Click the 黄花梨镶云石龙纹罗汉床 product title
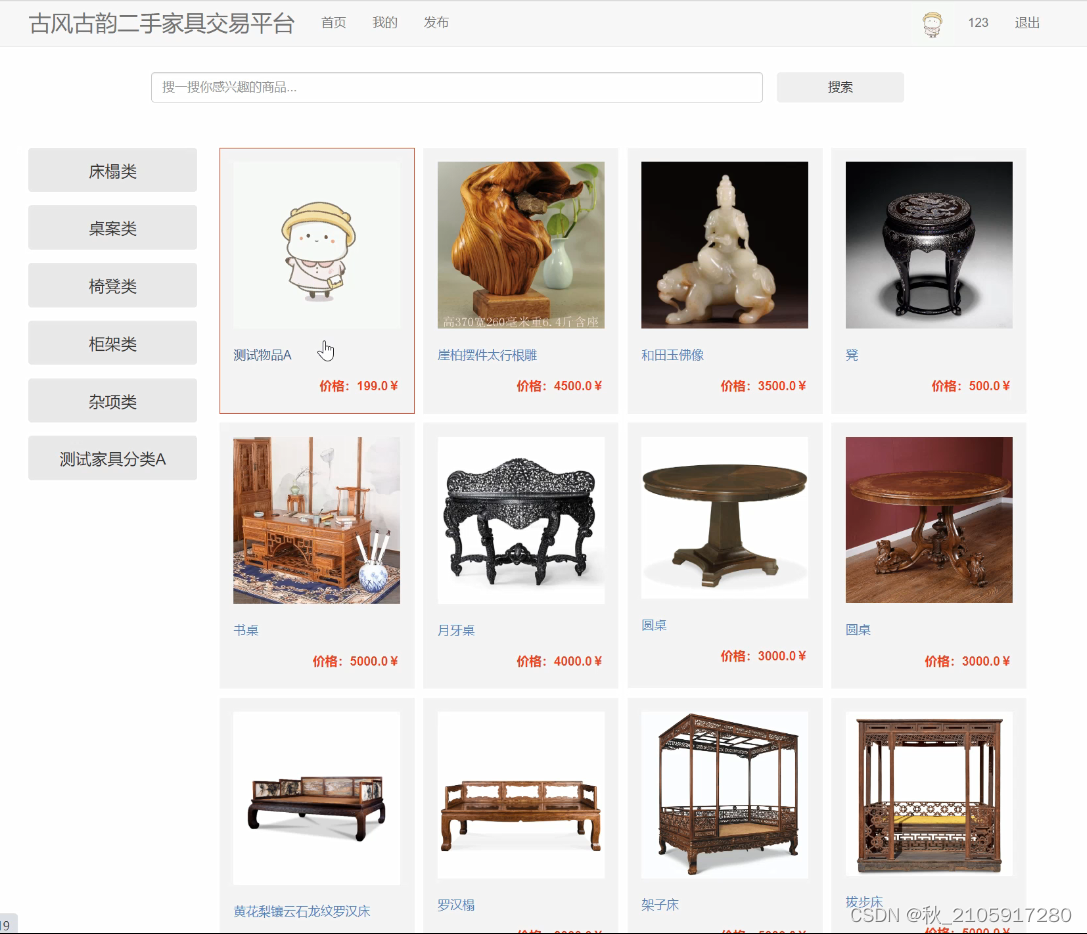 point(302,911)
